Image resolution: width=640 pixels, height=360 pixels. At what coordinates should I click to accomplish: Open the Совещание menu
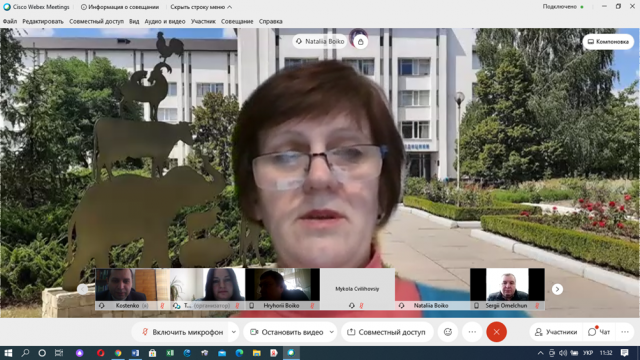pos(237,21)
